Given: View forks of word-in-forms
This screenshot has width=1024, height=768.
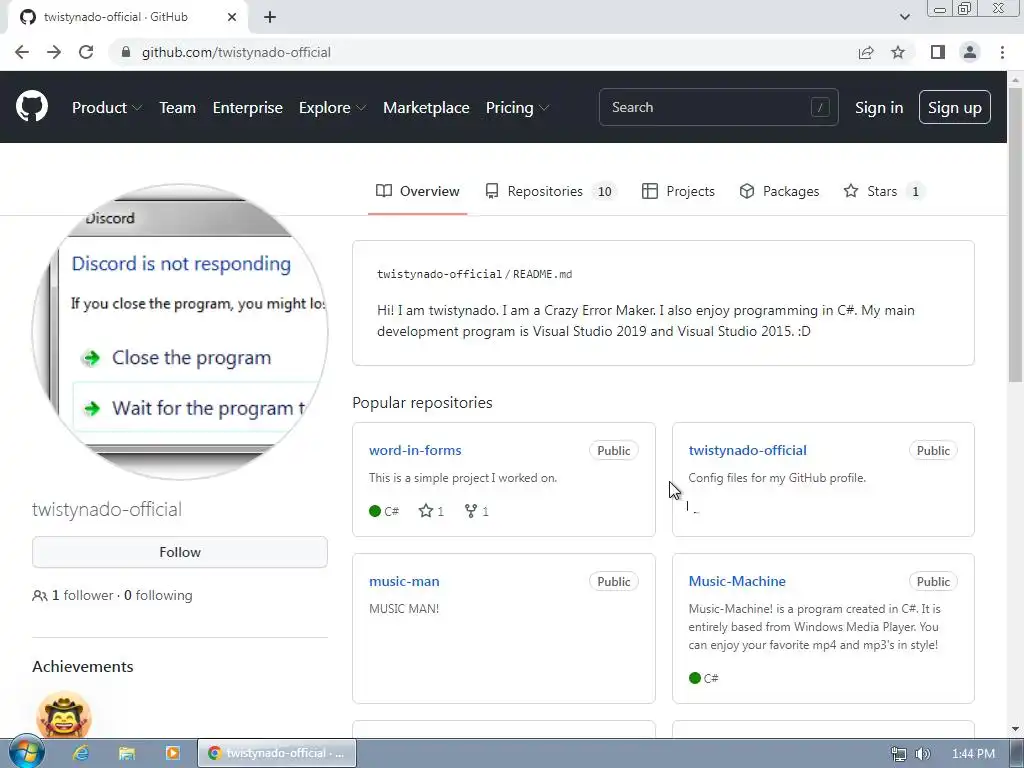Looking at the screenshot, I should [x=476, y=511].
